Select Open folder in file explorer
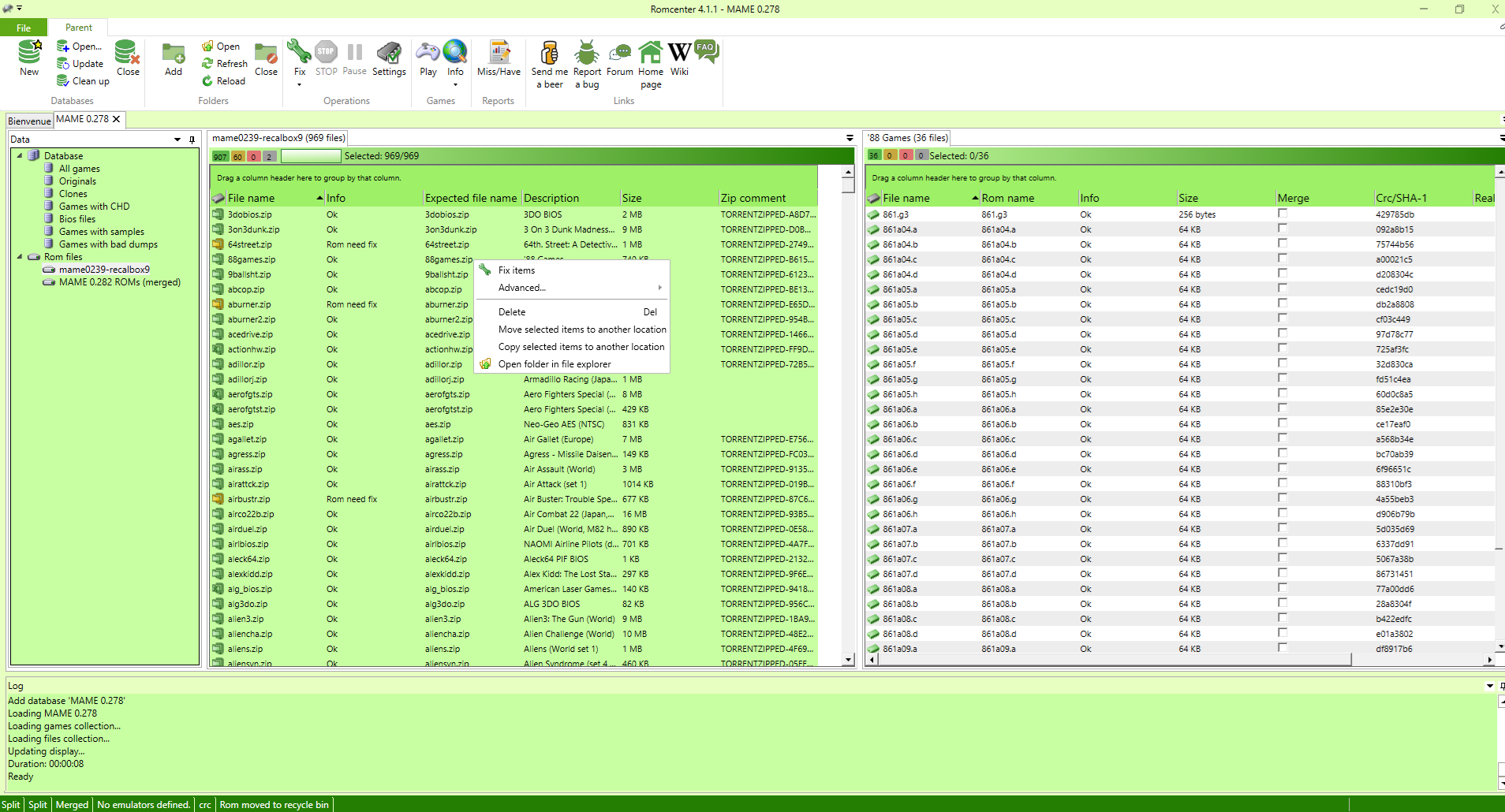The width and height of the screenshot is (1505, 812). [554, 364]
